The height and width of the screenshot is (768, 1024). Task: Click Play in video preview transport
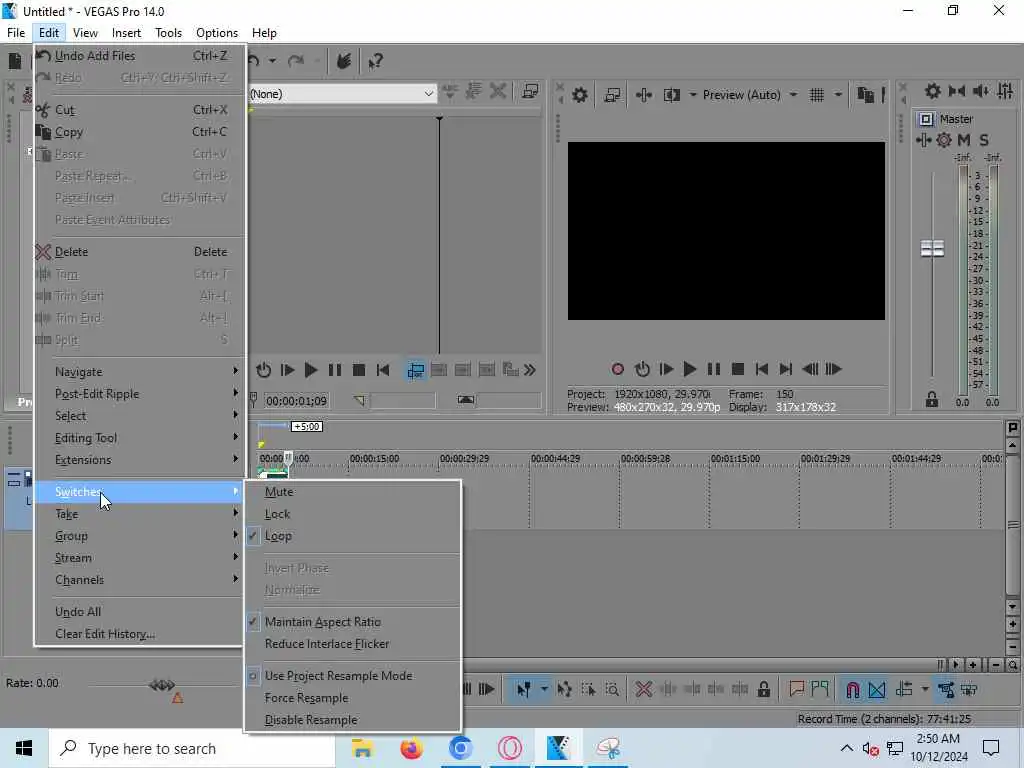[690, 370]
